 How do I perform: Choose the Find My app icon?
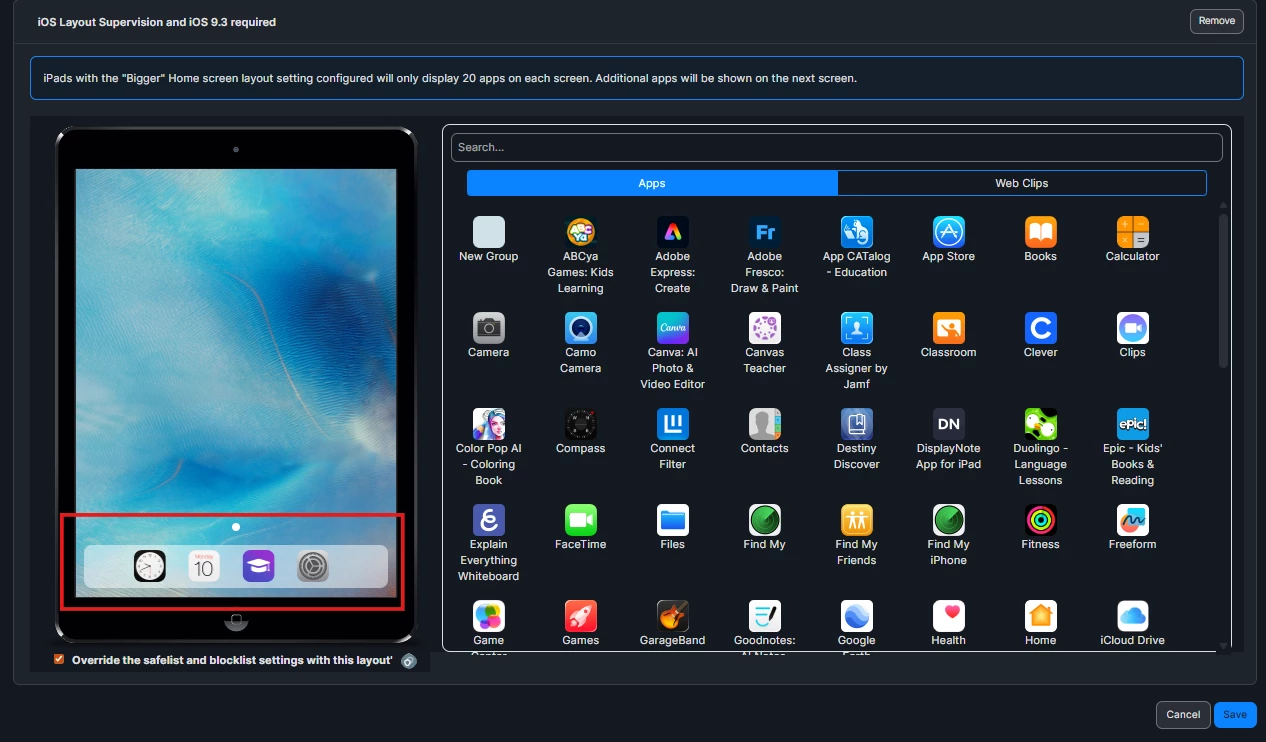click(x=764, y=520)
